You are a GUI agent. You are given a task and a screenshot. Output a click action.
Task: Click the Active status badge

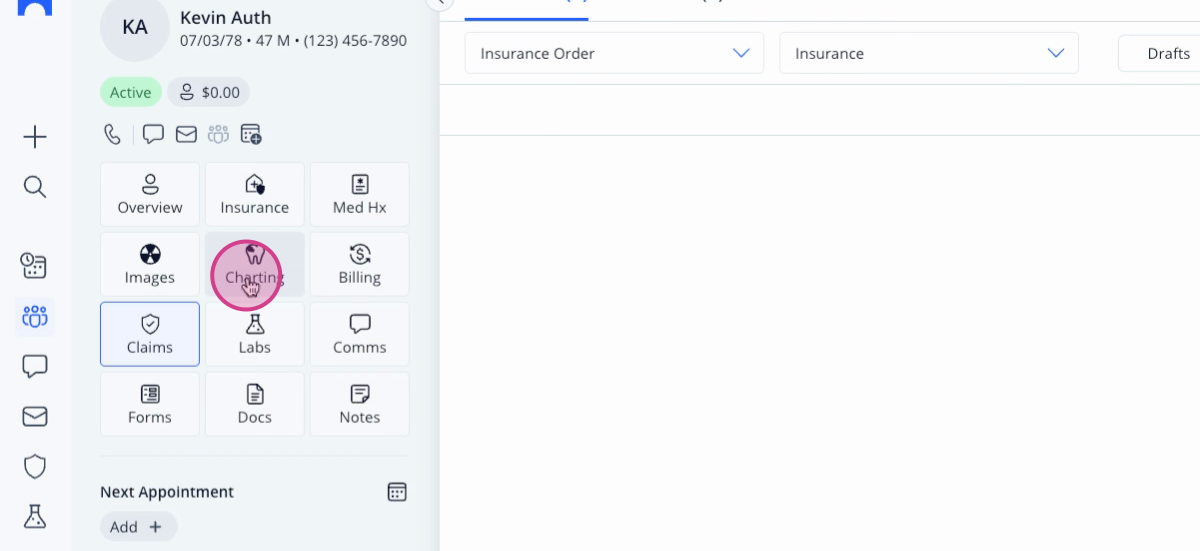(x=130, y=92)
